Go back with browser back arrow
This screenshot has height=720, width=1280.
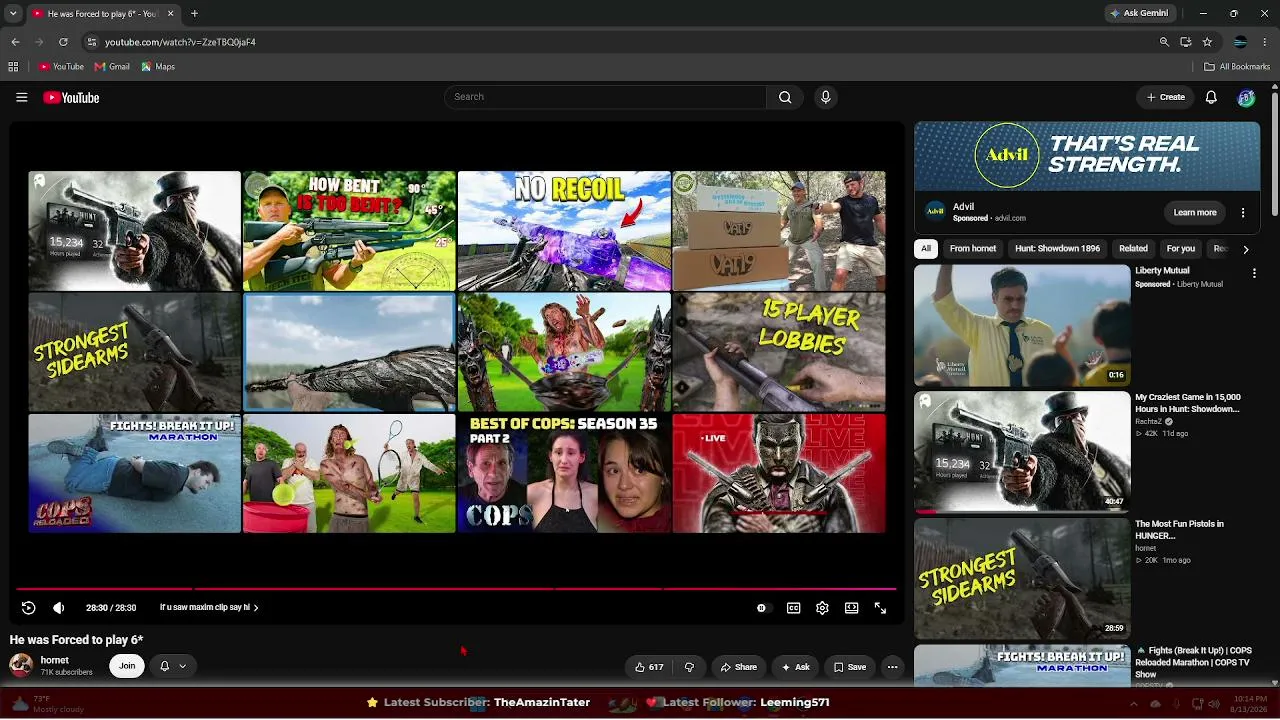point(15,42)
